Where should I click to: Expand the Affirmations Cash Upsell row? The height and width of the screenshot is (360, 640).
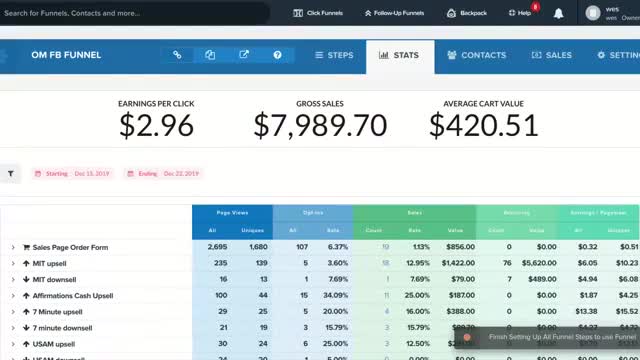(13, 296)
